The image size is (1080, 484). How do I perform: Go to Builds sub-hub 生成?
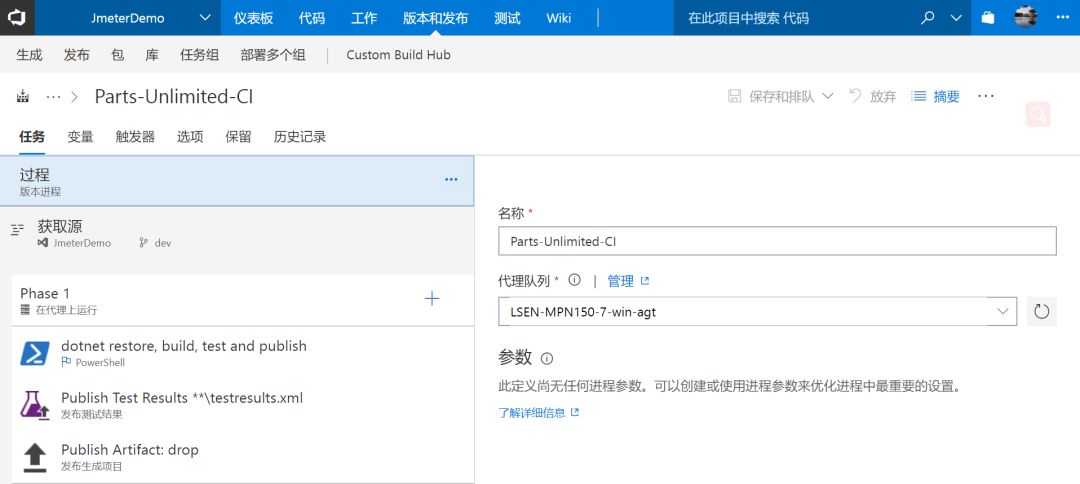tap(29, 55)
